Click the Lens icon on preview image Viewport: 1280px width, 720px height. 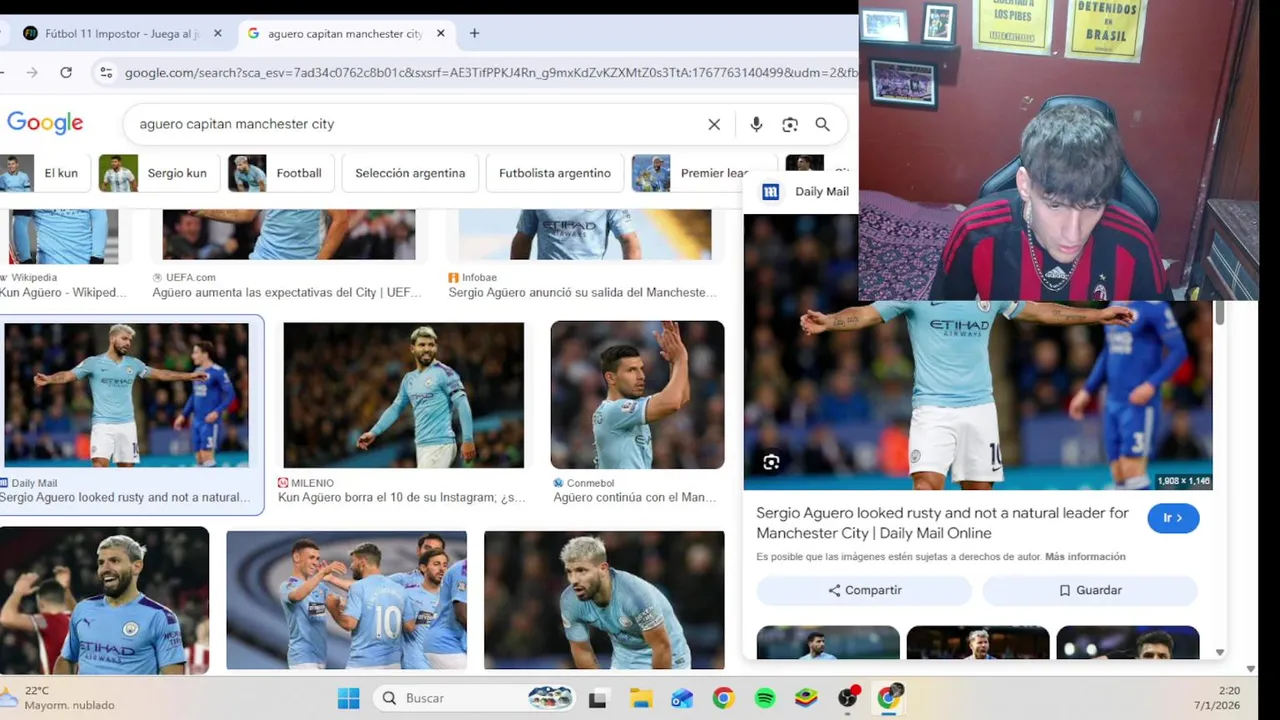[771, 462]
